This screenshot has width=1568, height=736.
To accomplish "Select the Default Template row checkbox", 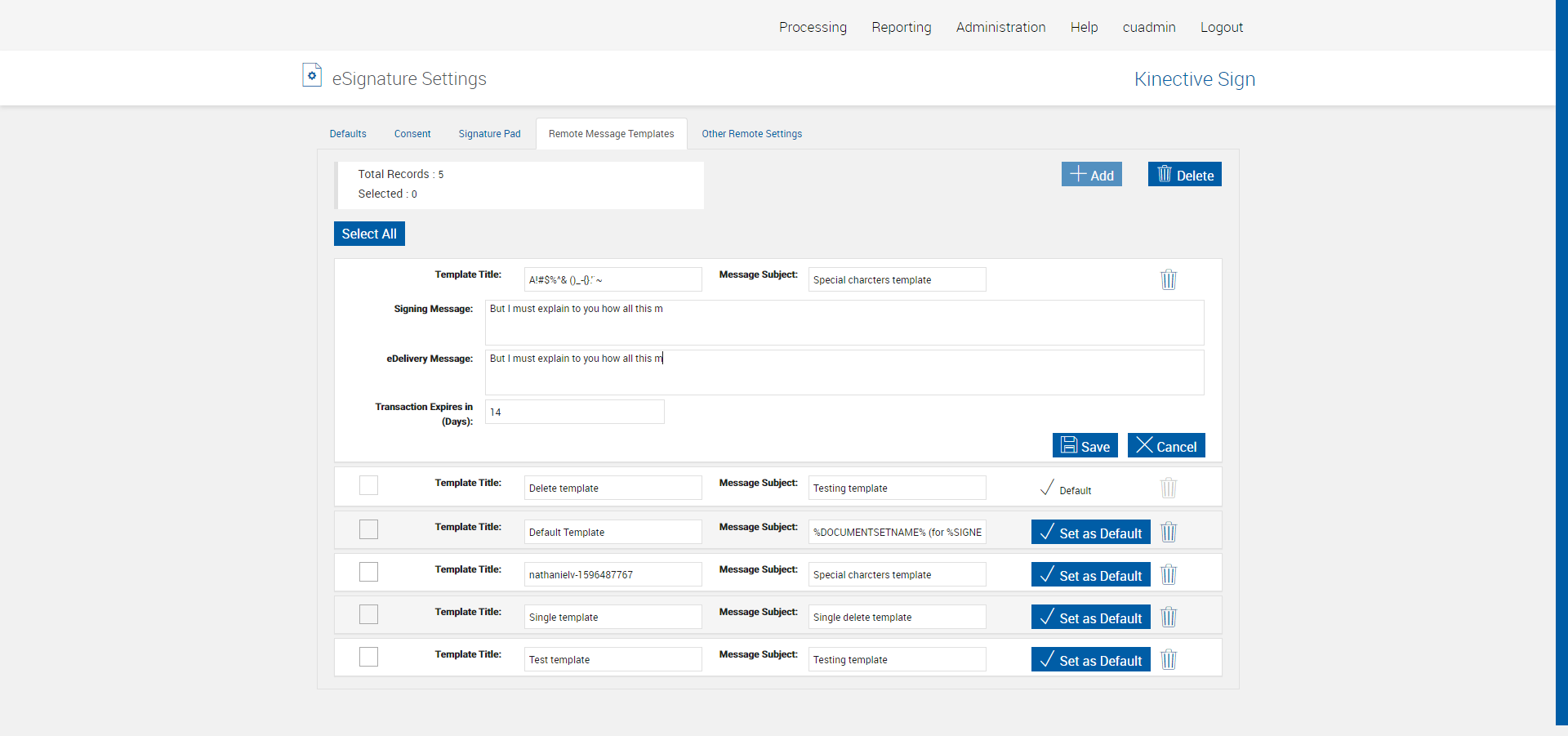I will pyautogui.click(x=368, y=529).
